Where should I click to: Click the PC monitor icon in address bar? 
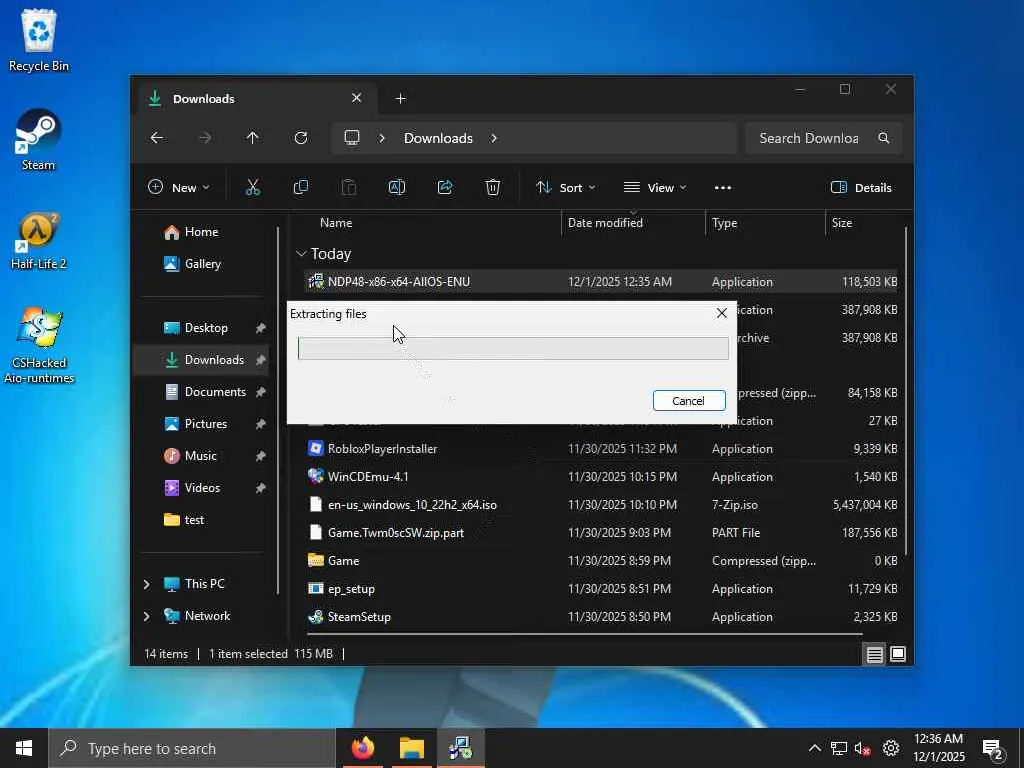pyautogui.click(x=352, y=138)
